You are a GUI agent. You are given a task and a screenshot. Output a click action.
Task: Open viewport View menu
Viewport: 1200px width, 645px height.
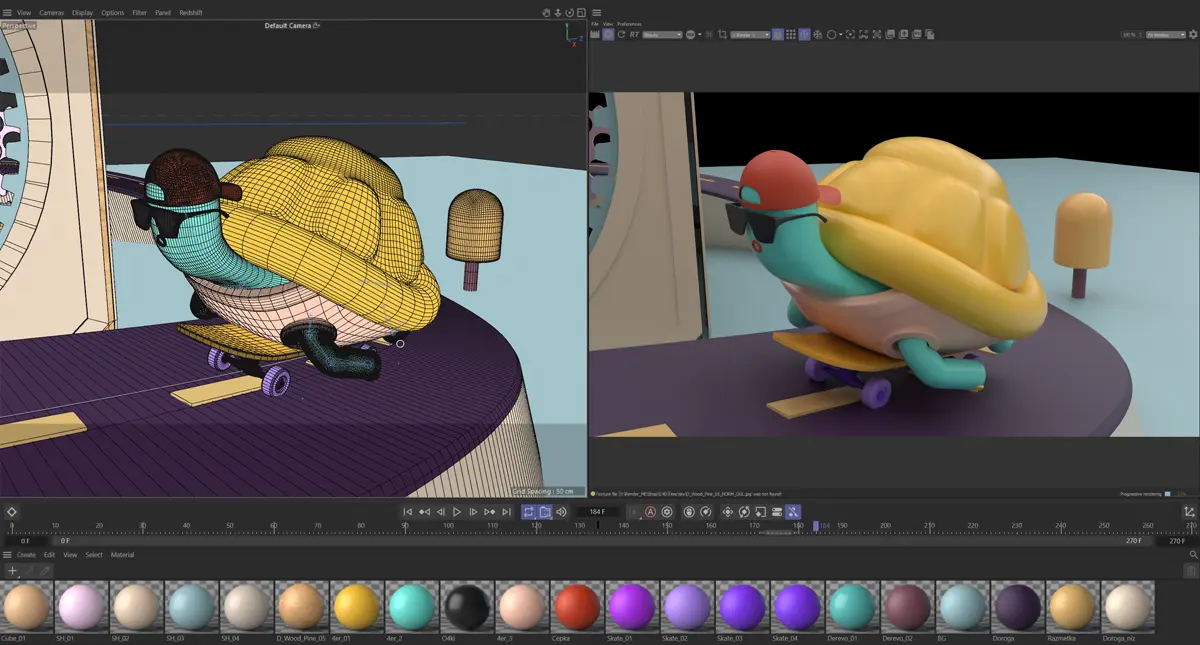click(24, 13)
